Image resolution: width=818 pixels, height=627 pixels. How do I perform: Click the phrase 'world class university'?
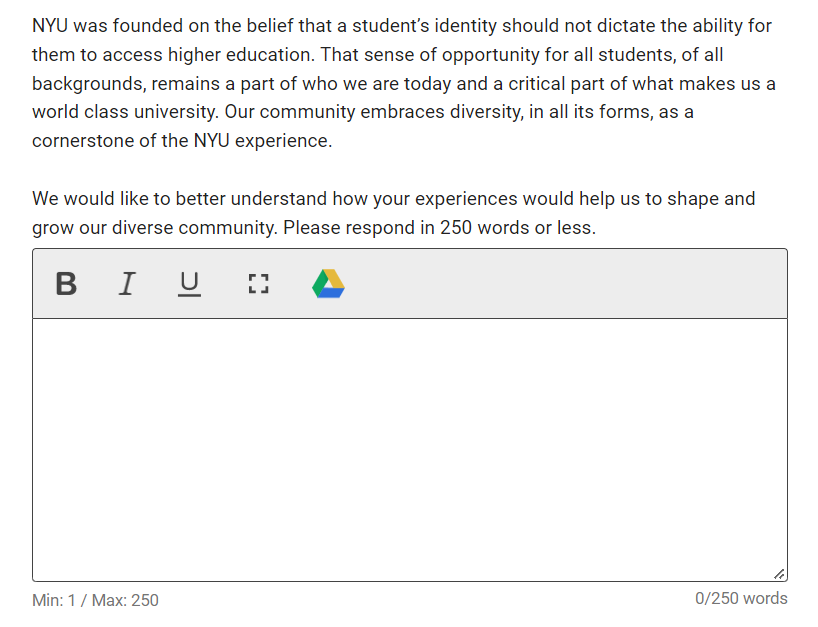coord(125,112)
